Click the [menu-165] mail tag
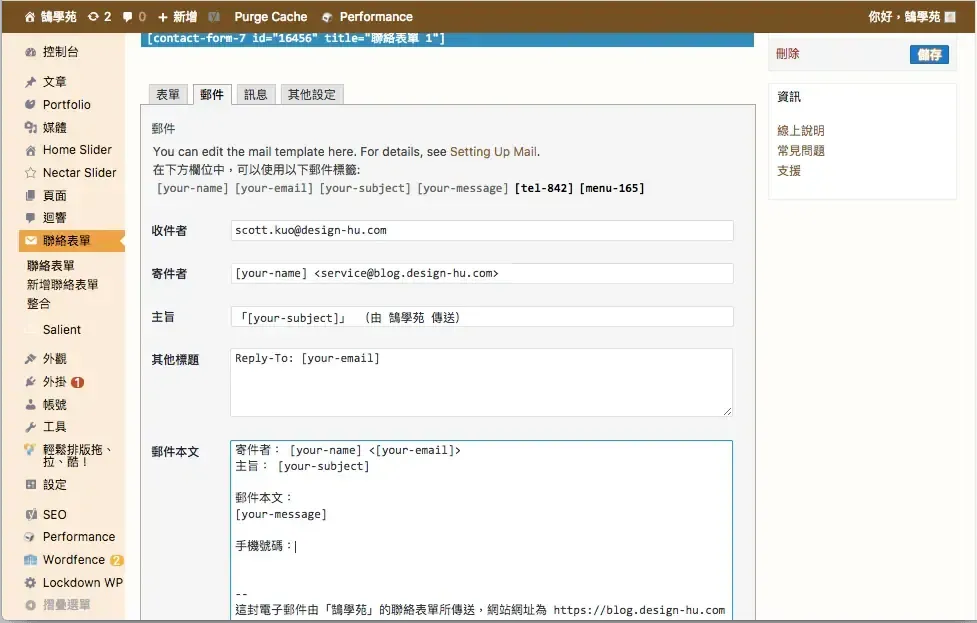977x623 pixels. (612, 188)
